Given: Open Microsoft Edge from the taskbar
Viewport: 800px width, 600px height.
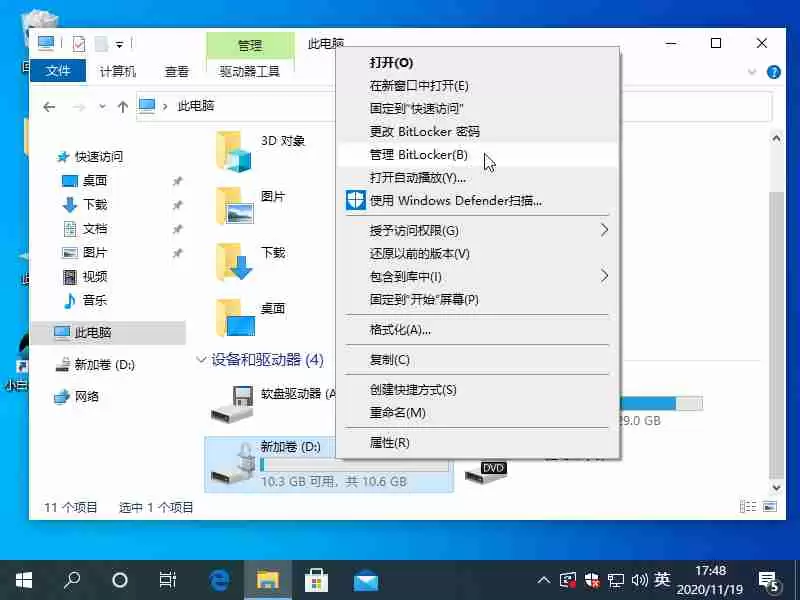Looking at the screenshot, I should 220,578.
